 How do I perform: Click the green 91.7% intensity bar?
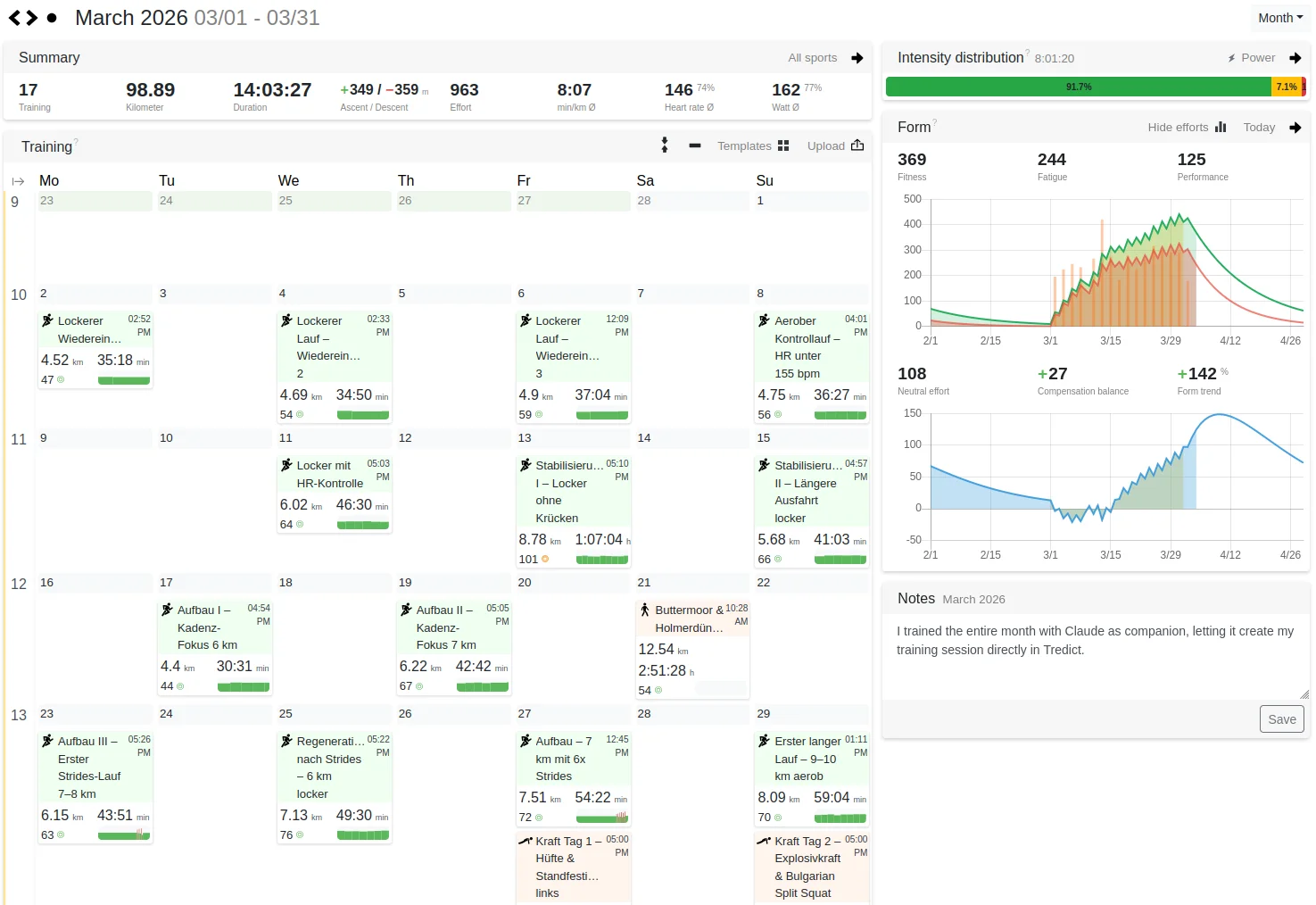click(1078, 87)
